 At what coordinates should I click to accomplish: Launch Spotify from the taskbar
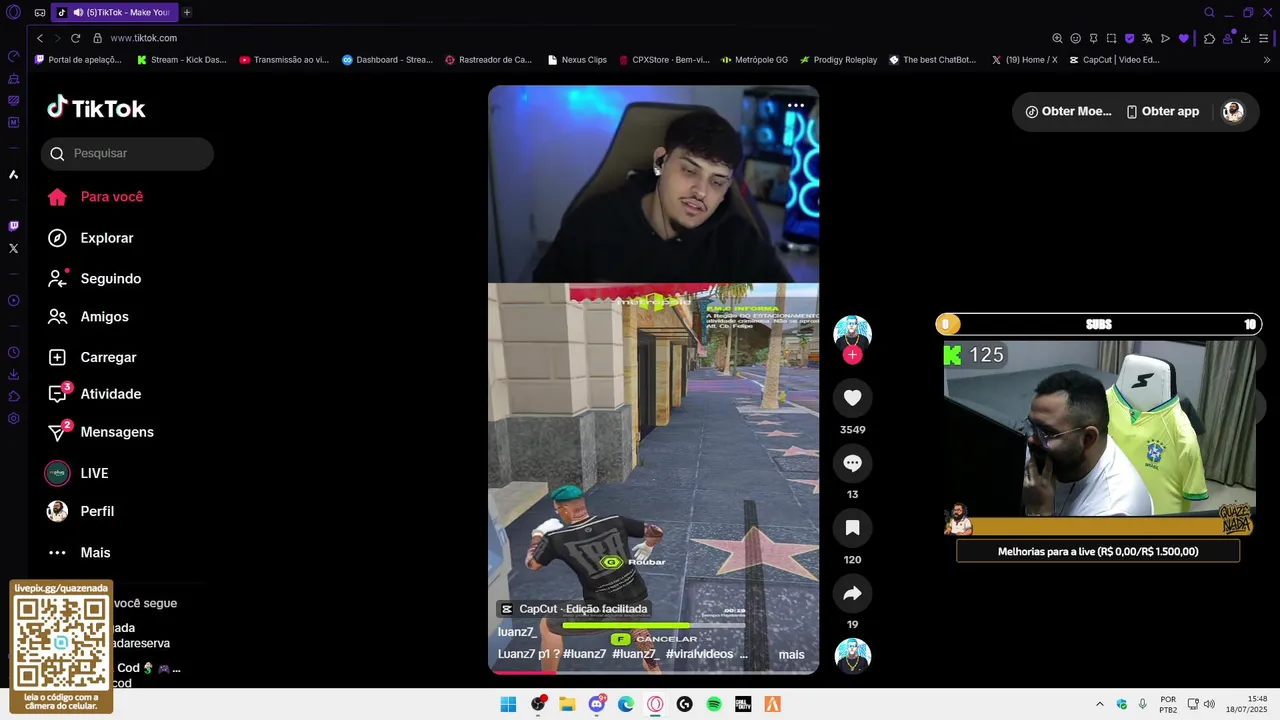coord(714,704)
